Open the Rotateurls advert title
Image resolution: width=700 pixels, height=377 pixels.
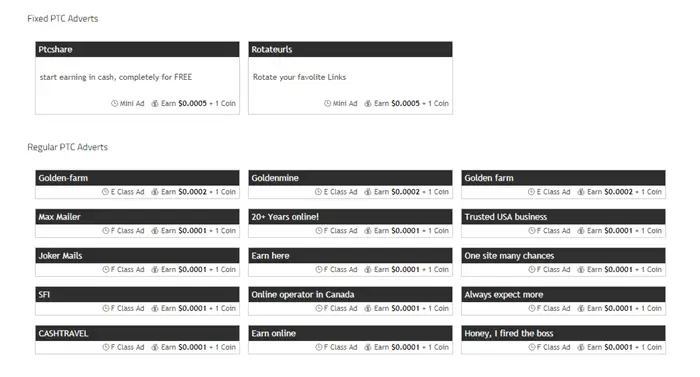click(271, 50)
